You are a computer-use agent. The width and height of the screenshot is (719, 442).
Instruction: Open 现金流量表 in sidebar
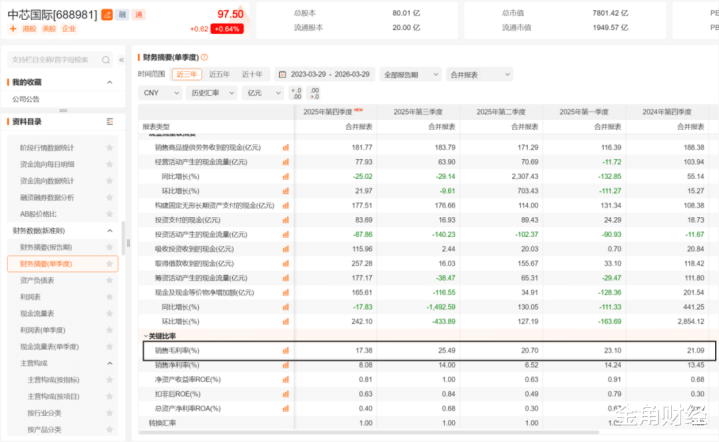[38, 313]
